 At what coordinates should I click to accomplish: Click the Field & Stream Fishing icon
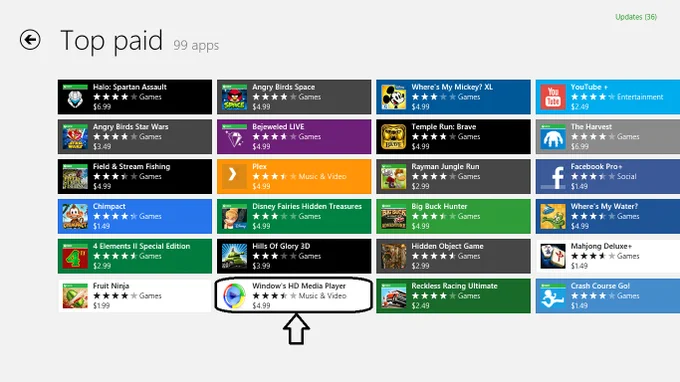(x=75, y=176)
